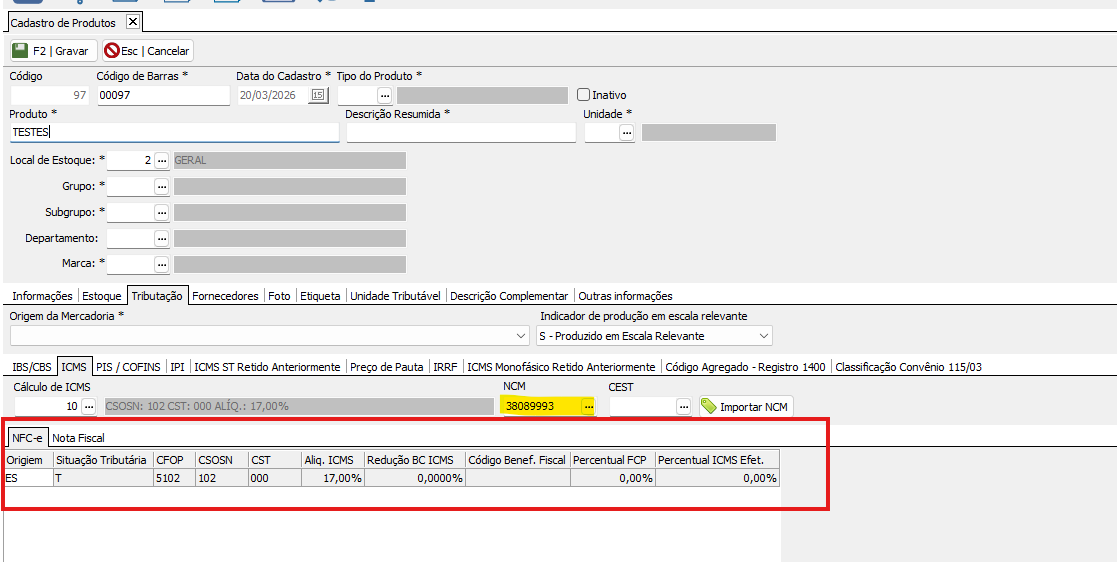This screenshot has height=562, width=1117.
Task: Click the Esc Cancelar button
Action: pos(147,51)
